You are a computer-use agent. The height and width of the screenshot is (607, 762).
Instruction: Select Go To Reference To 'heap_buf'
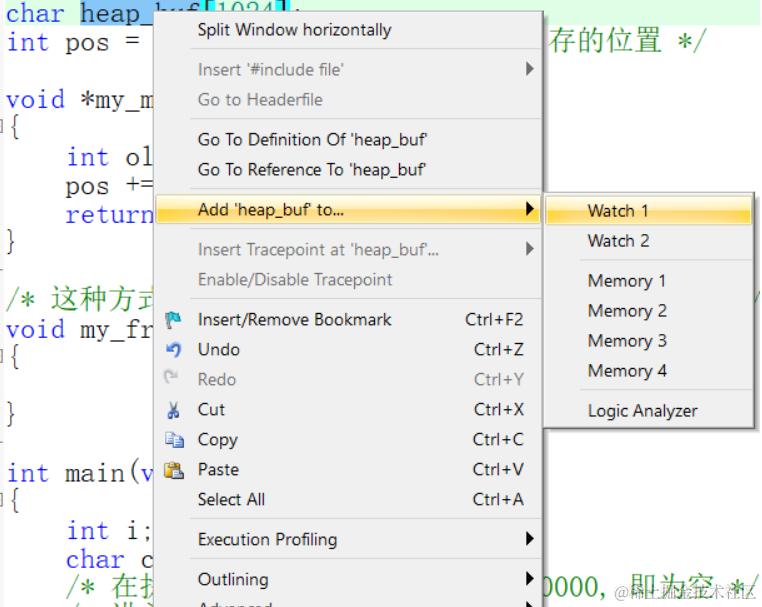(348, 170)
